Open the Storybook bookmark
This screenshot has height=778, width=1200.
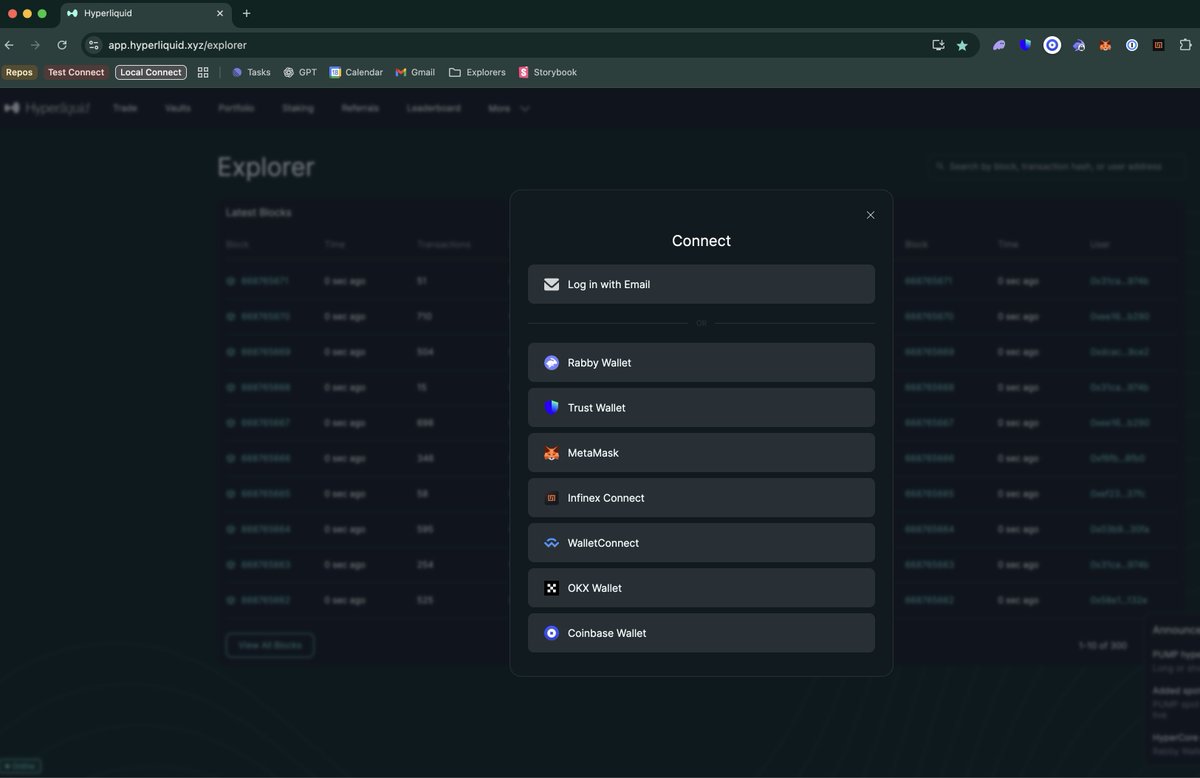(548, 72)
